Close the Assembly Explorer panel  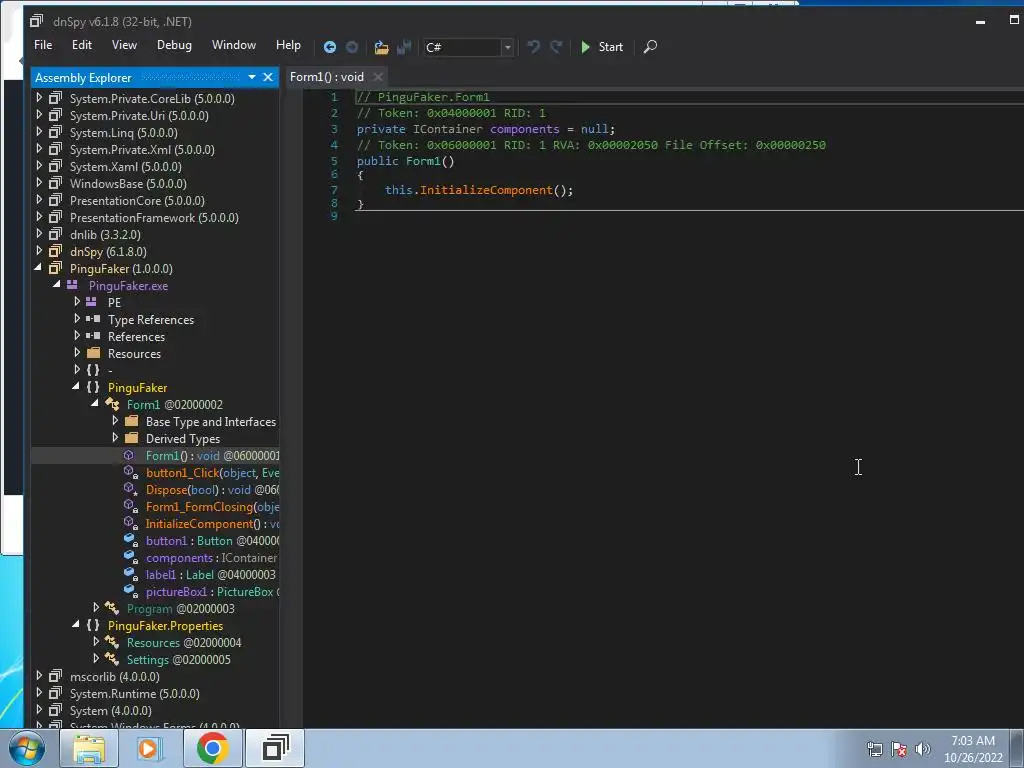[268, 77]
